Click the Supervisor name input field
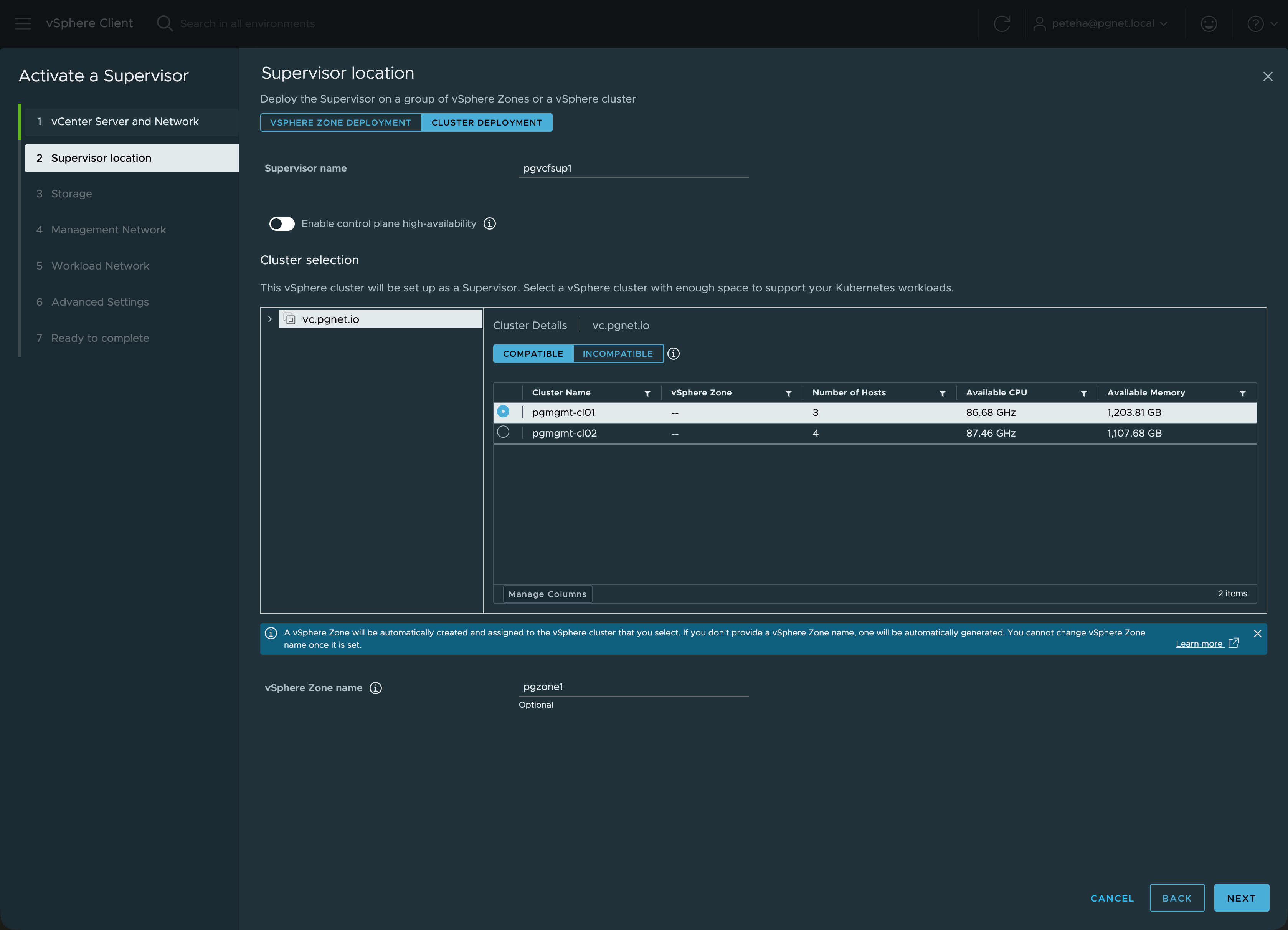Image resolution: width=1288 pixels, height=930 pixels. pyautogui.click(x=634, y=168)
